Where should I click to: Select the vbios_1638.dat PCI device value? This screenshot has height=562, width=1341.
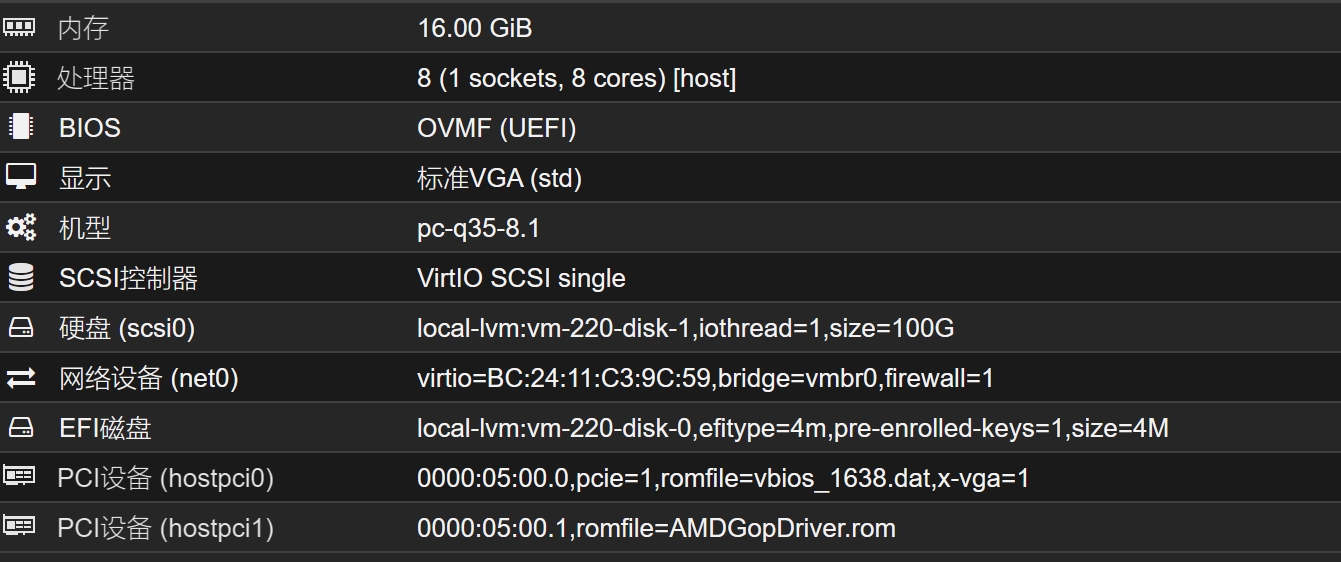pyautogui.click(x=723, y=478)
